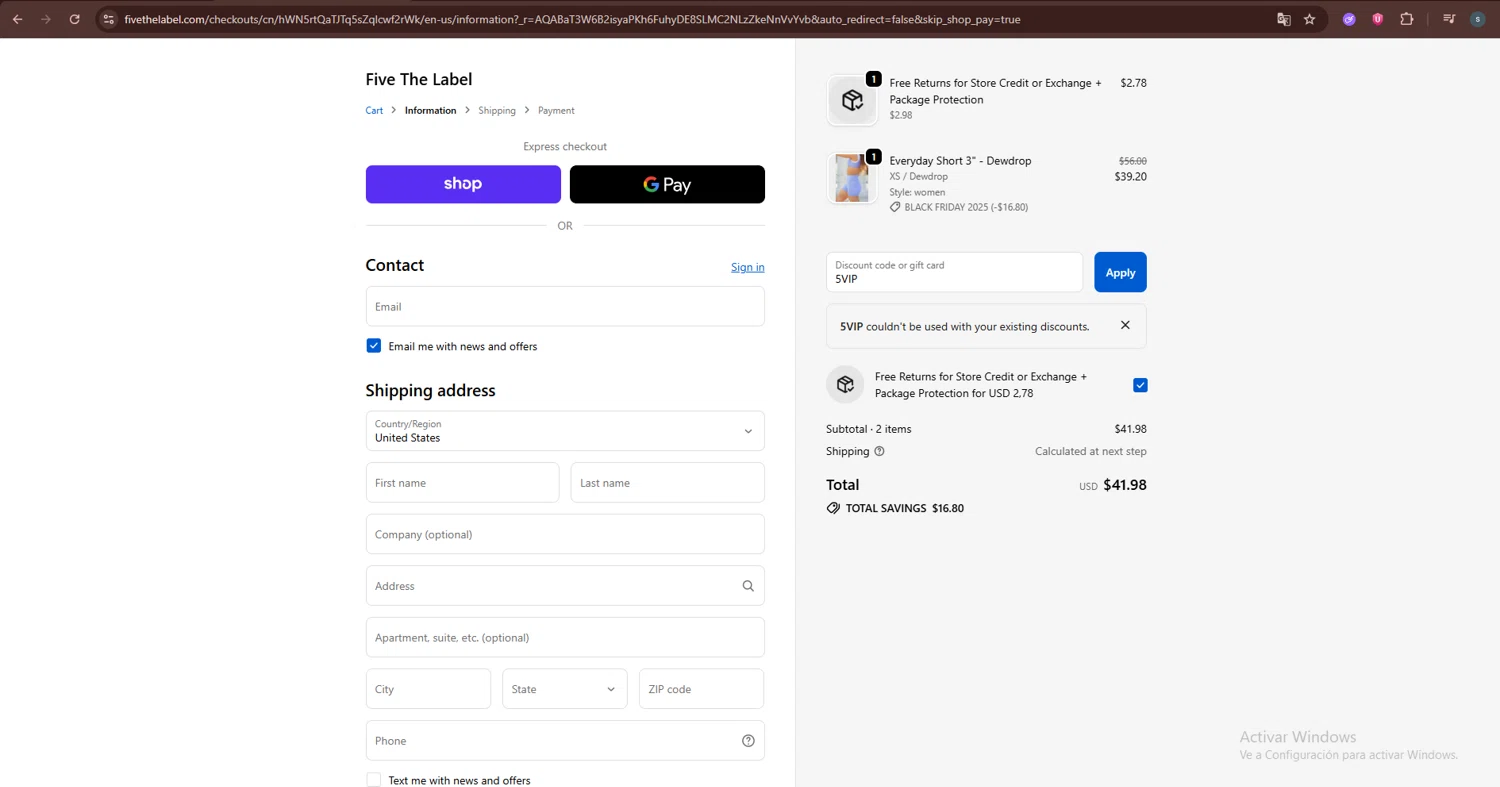Click the Total Savings tag icon

pos(833,508)
